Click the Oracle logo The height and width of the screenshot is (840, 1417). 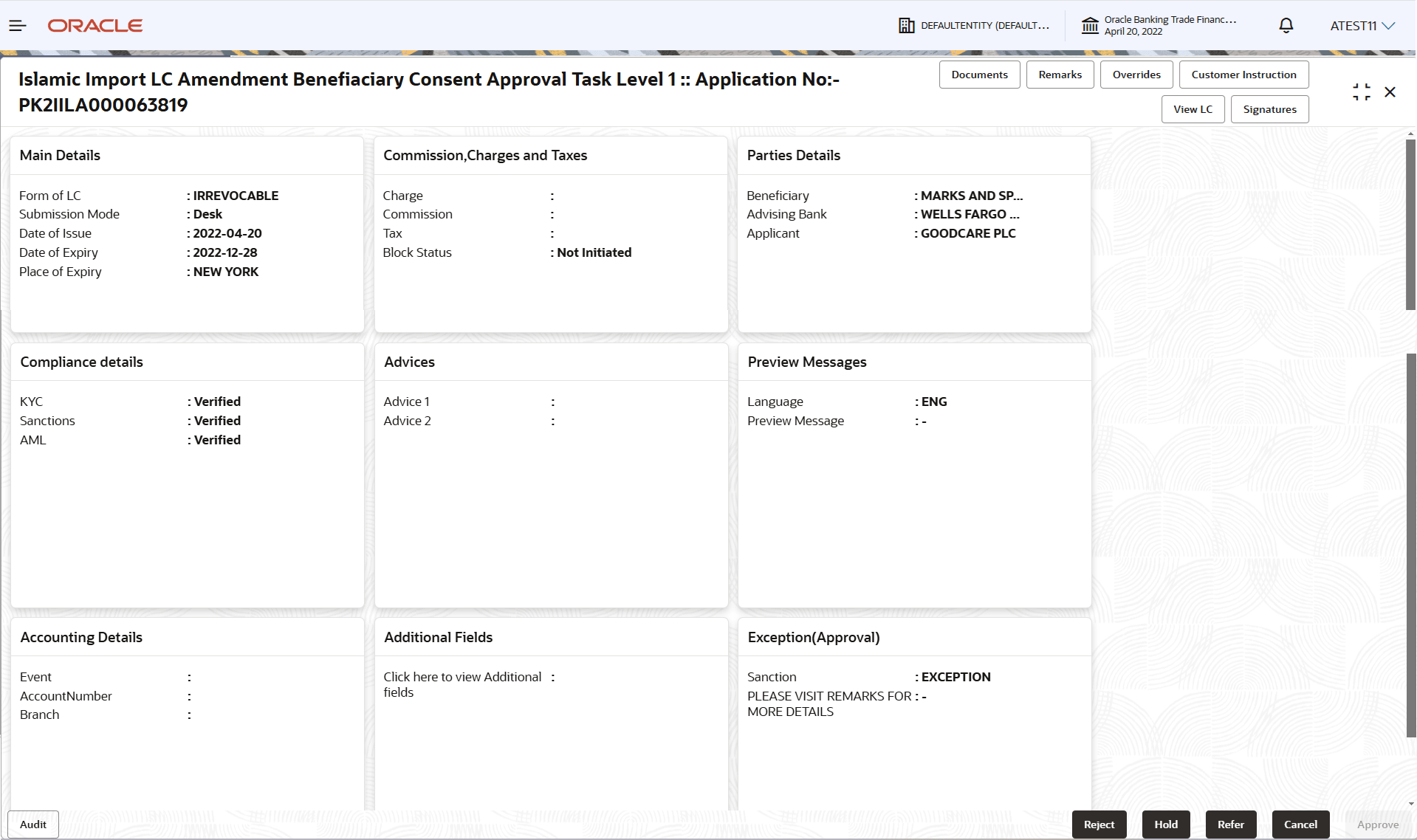pos(95,25)
